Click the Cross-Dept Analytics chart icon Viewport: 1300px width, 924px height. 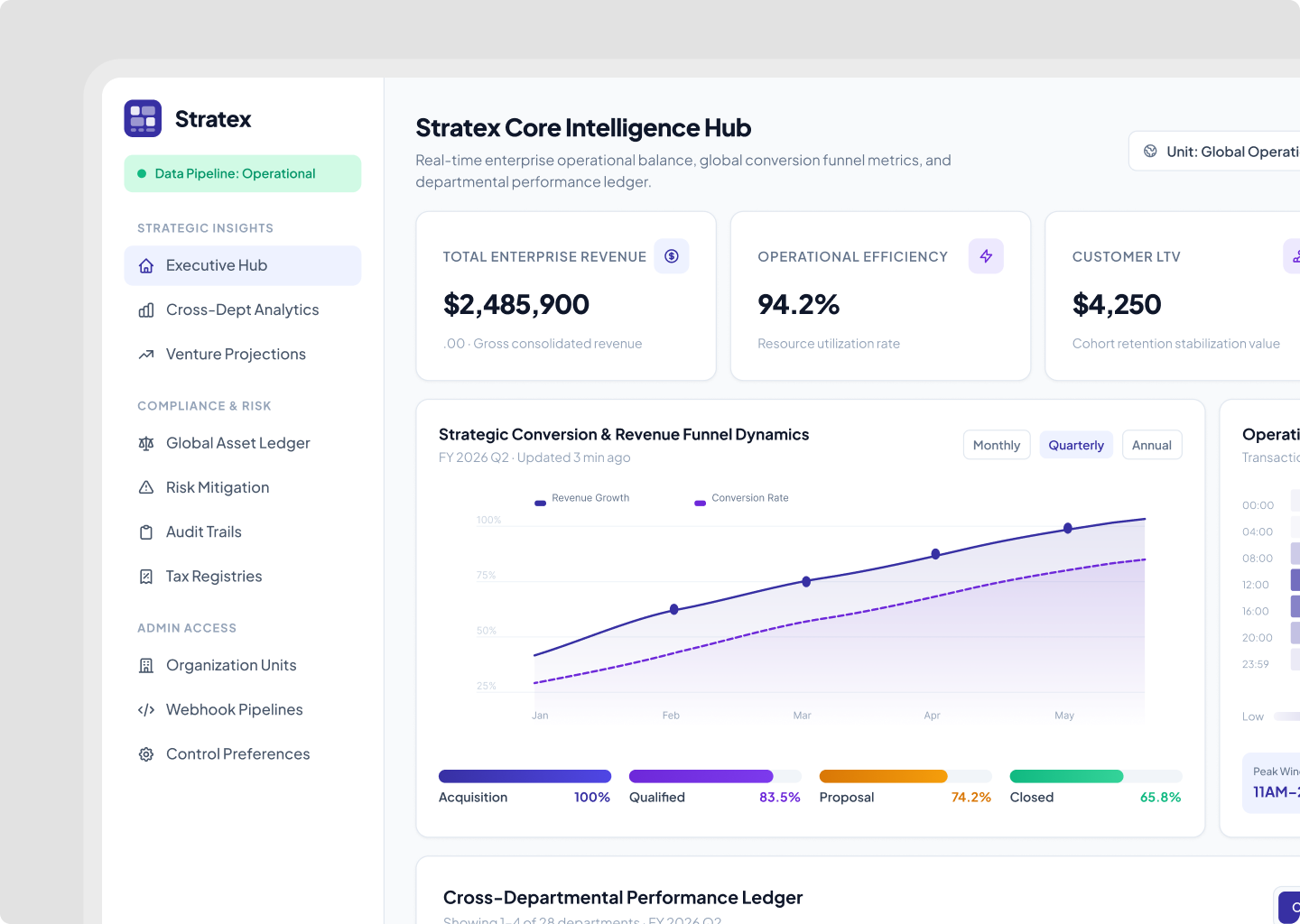tap(146, 310)
